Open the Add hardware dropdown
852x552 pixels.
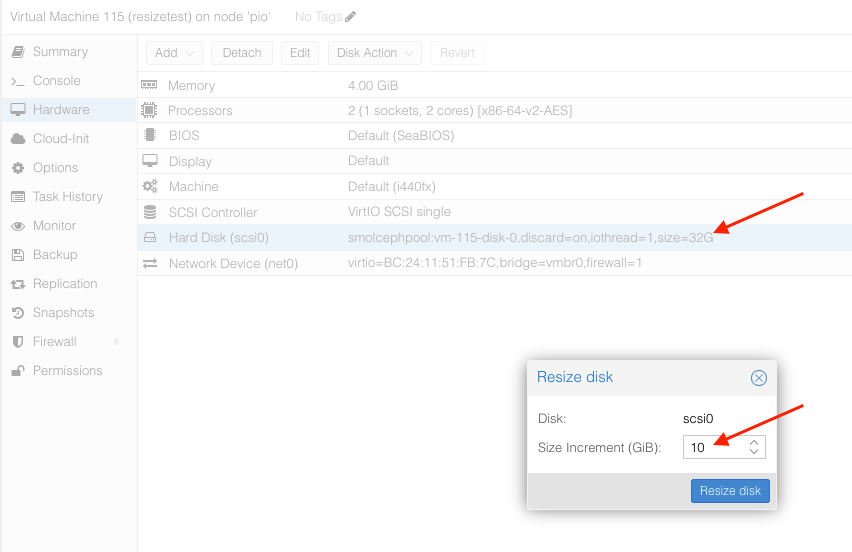coord(175,53)
